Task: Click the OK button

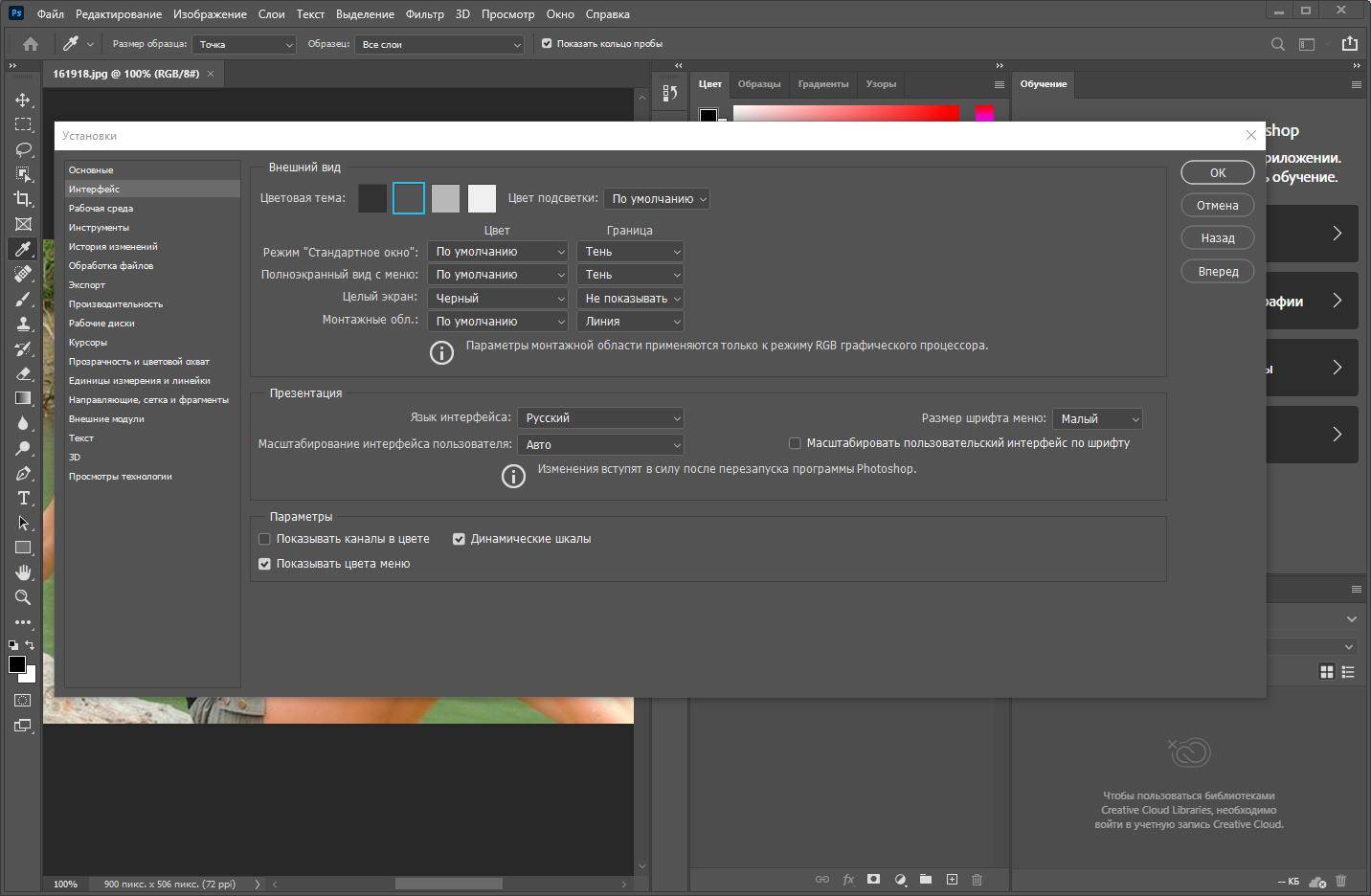Action: [1218, 172]
